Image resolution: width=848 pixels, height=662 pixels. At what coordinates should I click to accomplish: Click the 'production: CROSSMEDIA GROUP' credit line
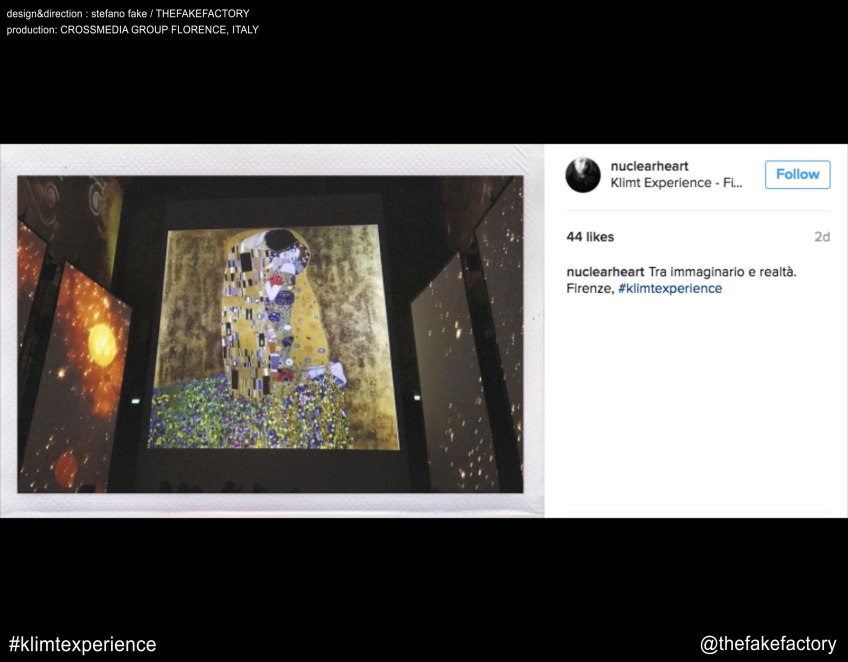[132, 30]
